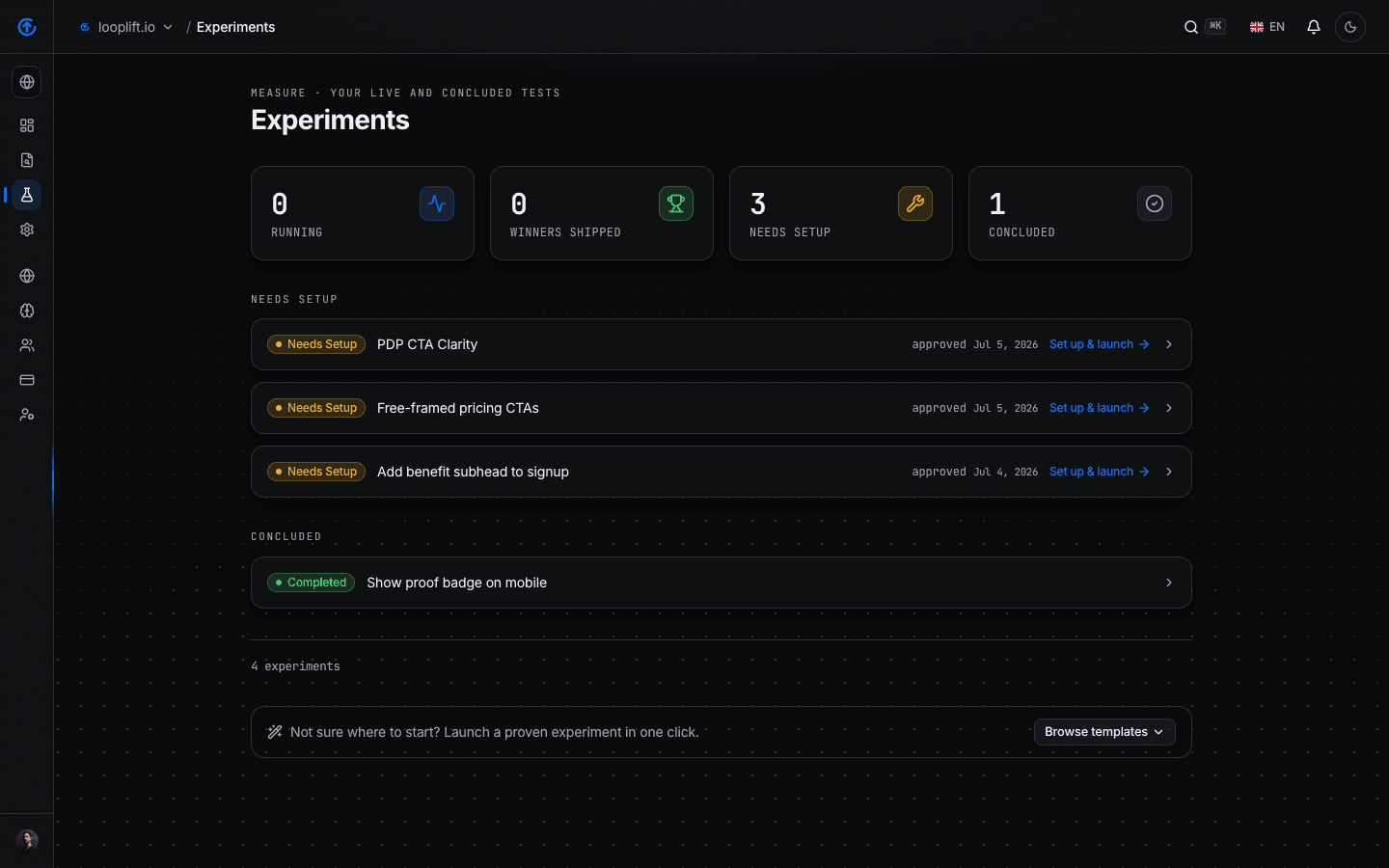This screenshot has height=868, width=1389.
Task: Click Set up & launch for Free-framed pricing CTAs
Action: [x=1099, y=408]
